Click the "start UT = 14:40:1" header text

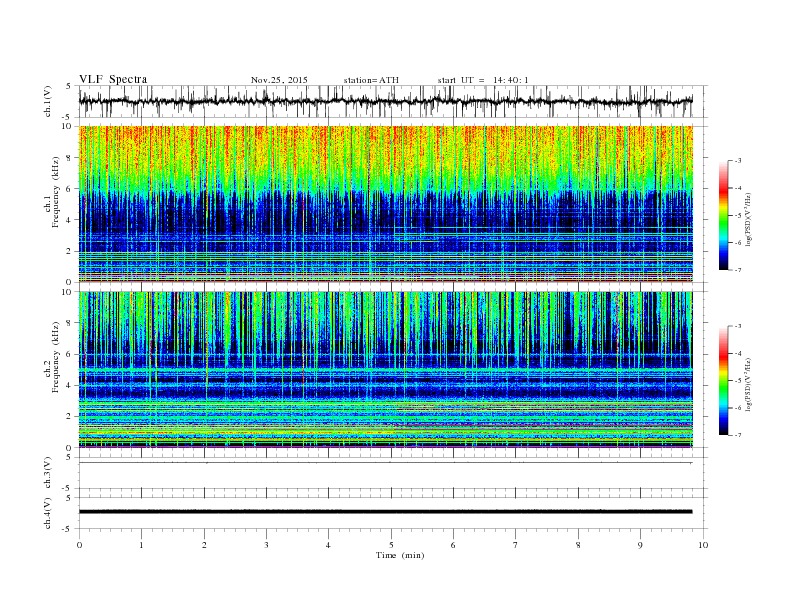pyautogui.click(x=483, y=80)
